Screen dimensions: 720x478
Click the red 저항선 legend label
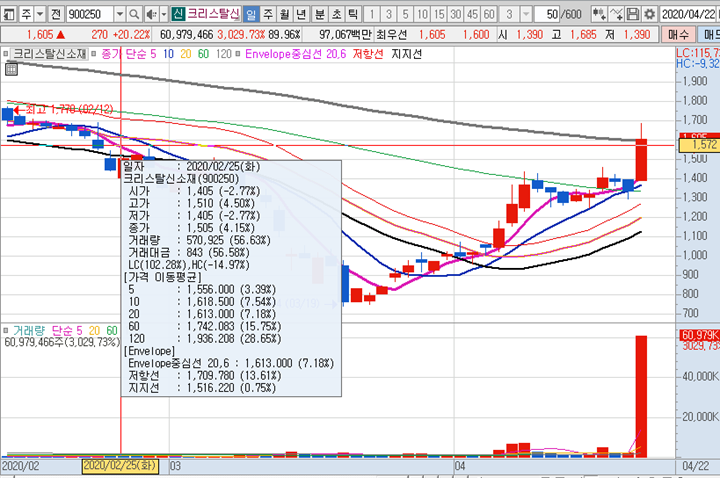pos(368,54)
